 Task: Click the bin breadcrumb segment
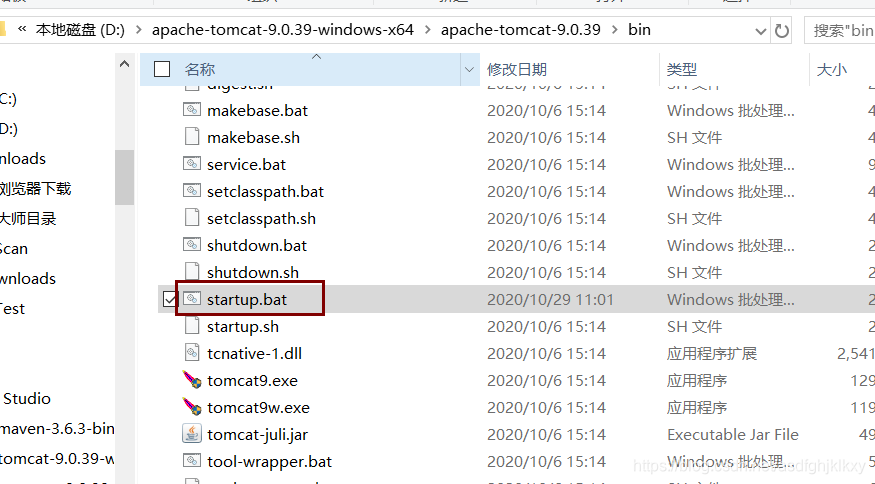640,30
